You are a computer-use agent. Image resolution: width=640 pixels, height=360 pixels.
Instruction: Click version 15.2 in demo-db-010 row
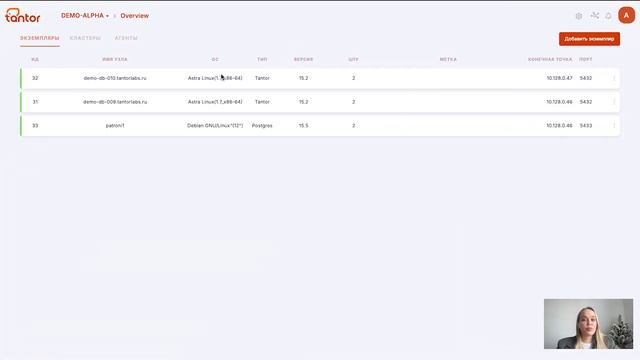[303, 78]
